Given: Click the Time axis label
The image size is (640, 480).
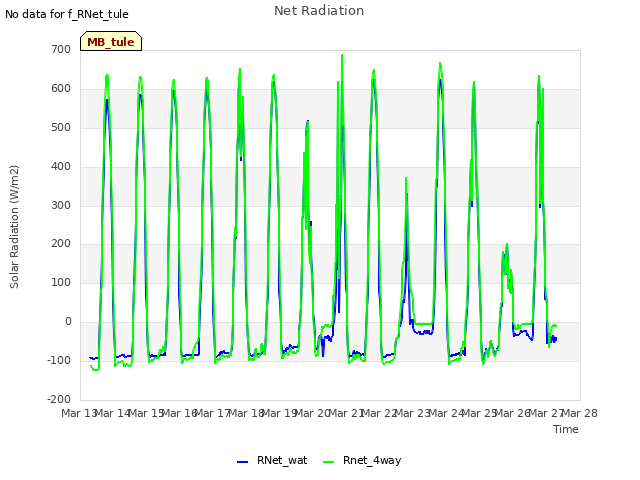Looking at the screenshot, I should pyautogui.click(x=566, y=429).
